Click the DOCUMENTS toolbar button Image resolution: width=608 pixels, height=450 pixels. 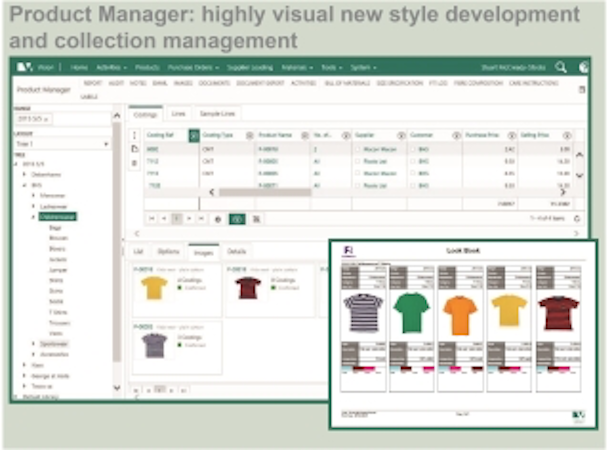pos(214,83)
